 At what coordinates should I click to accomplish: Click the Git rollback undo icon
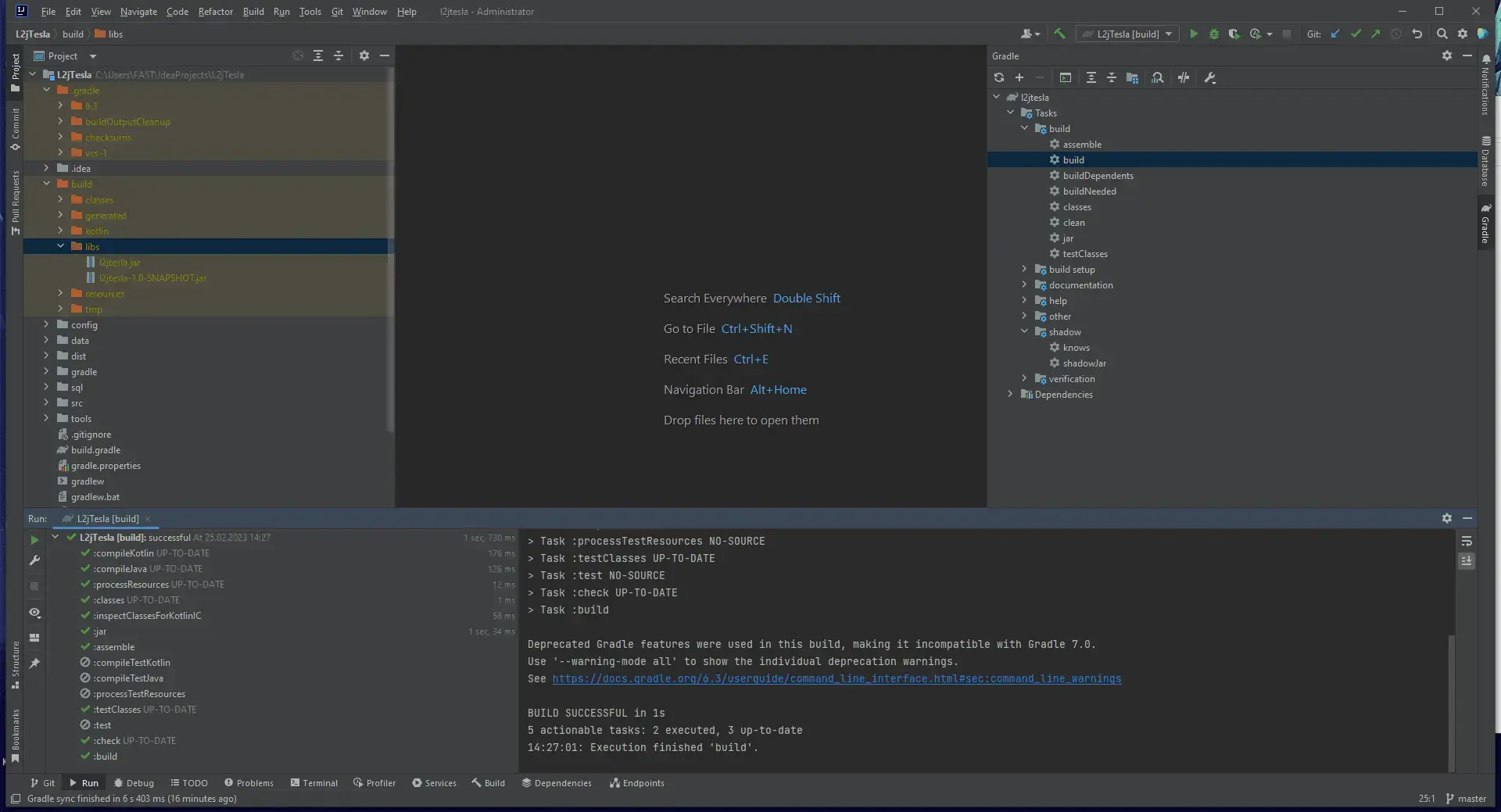pos(1417,34)
